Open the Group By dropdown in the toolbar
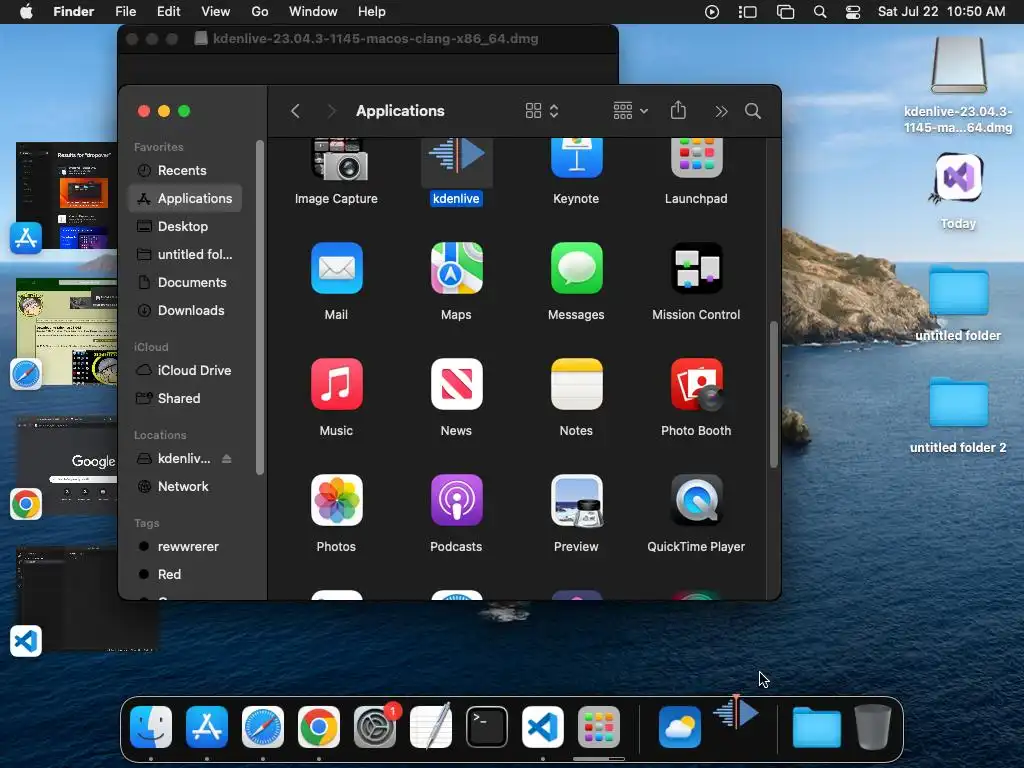The image size is (1024, 768). point(630,111)
